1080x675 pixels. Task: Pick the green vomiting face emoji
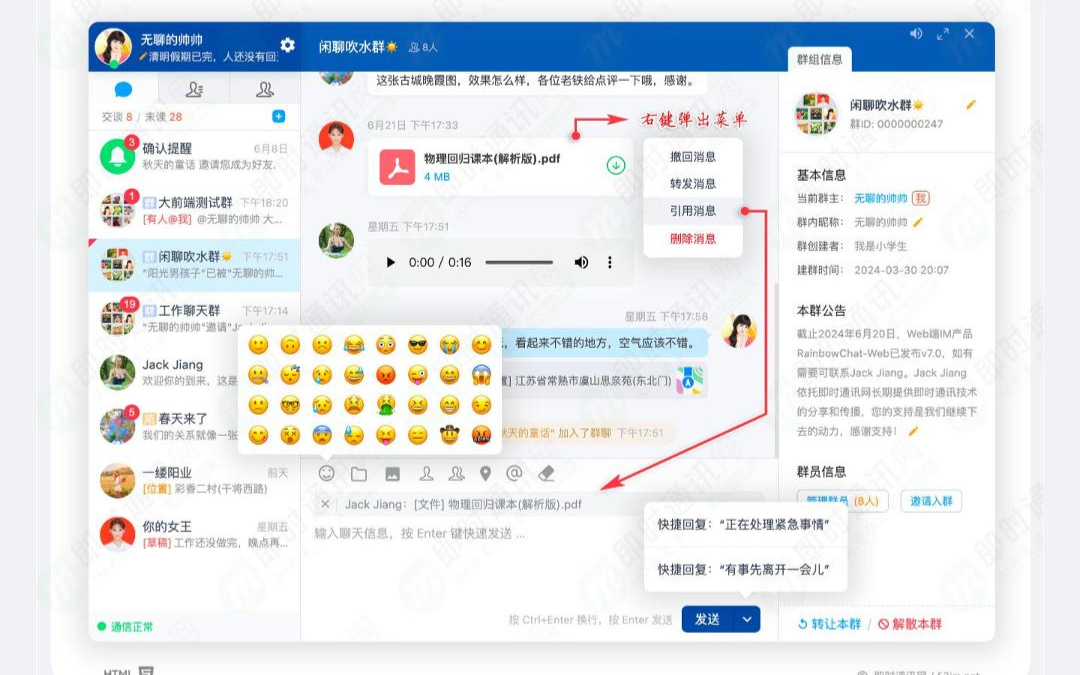(386, 404)
